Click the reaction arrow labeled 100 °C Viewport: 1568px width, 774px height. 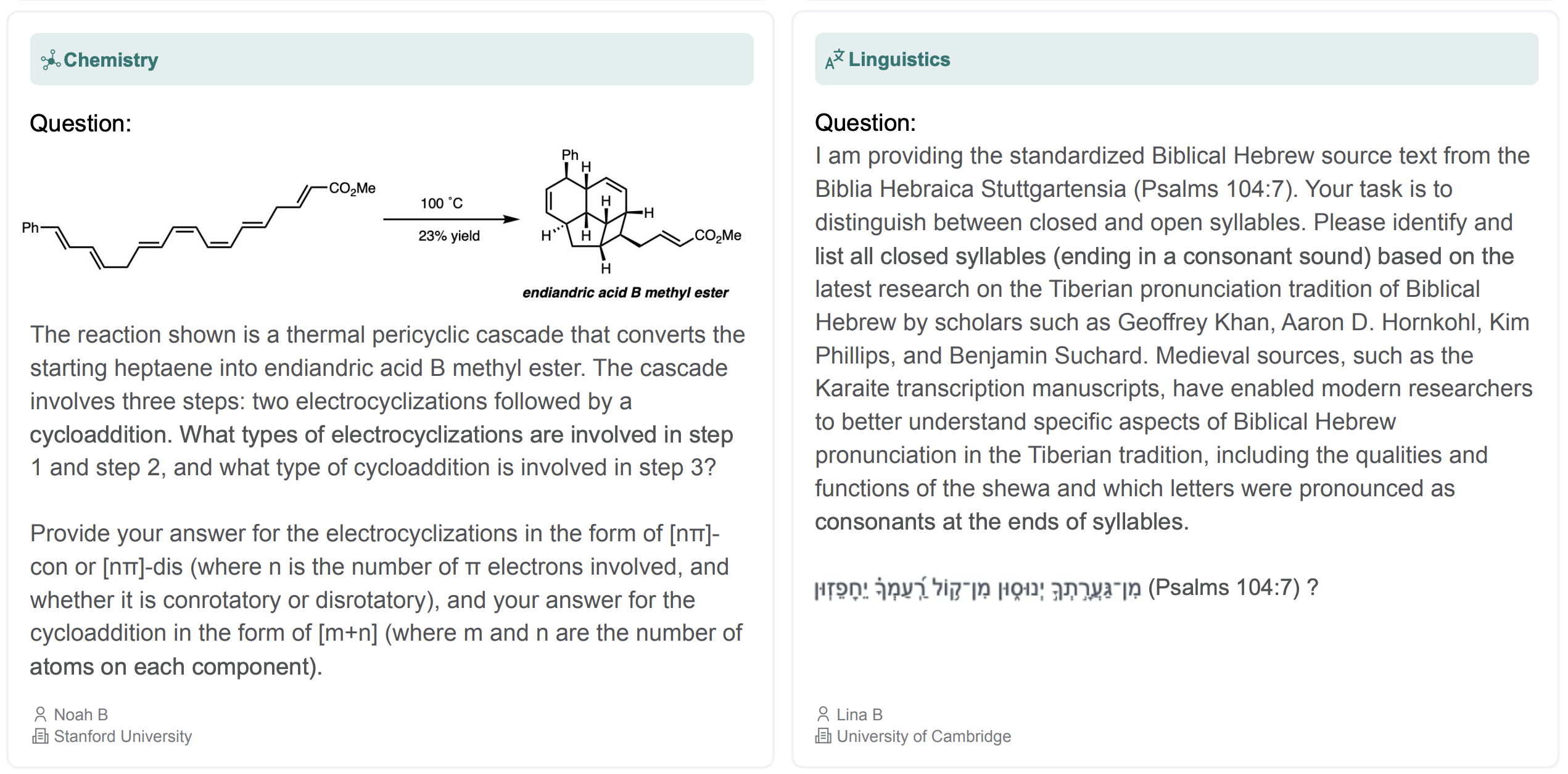(x=450, y=219)
